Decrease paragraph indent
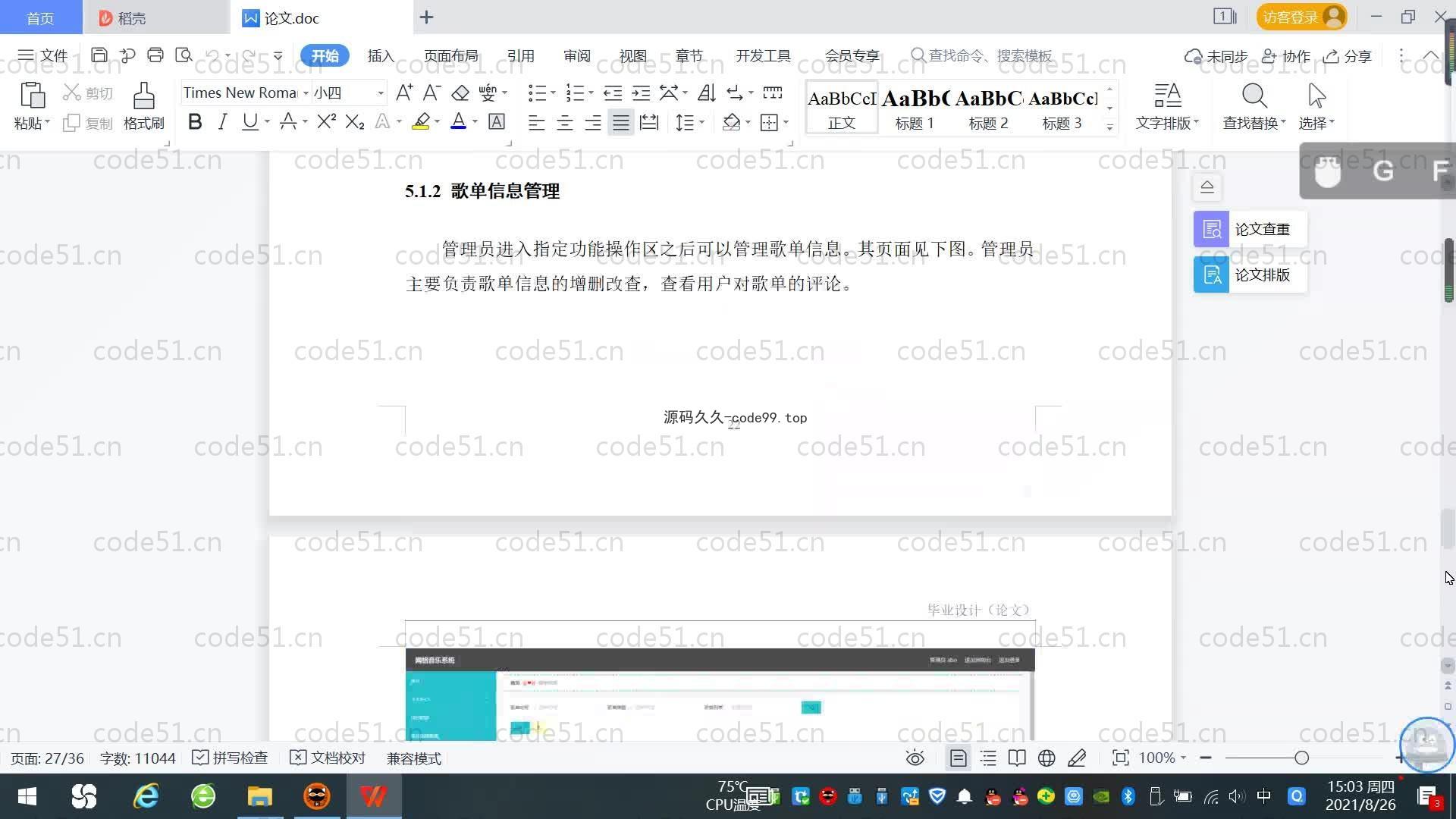The width and height of the screenshot is (1456, 819). (613, 93)
